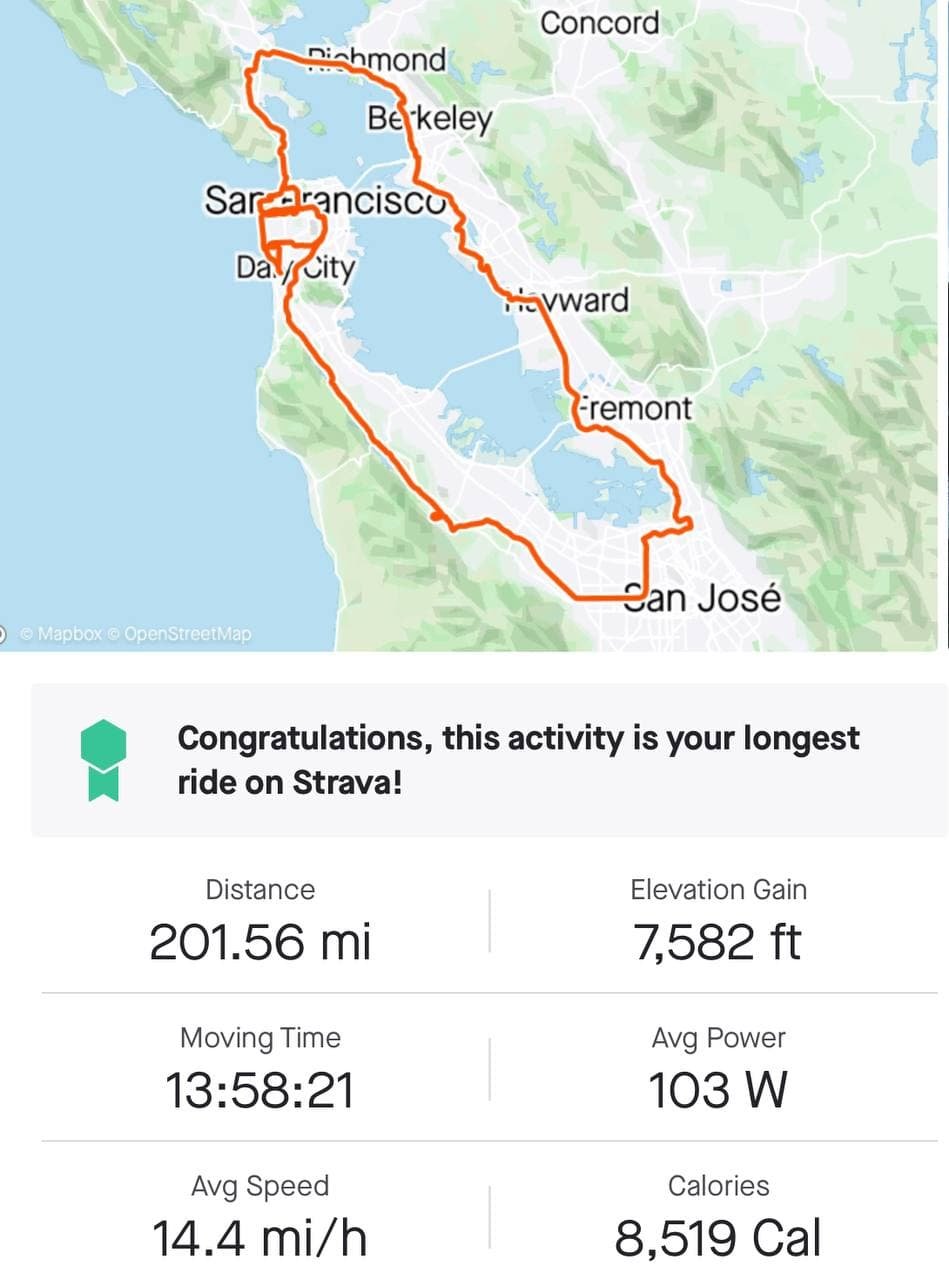Click the 7,582 ft elevation gain value
Image resolution: width=949 pixels, height=1280 pixels.
(x=718, y=941)
